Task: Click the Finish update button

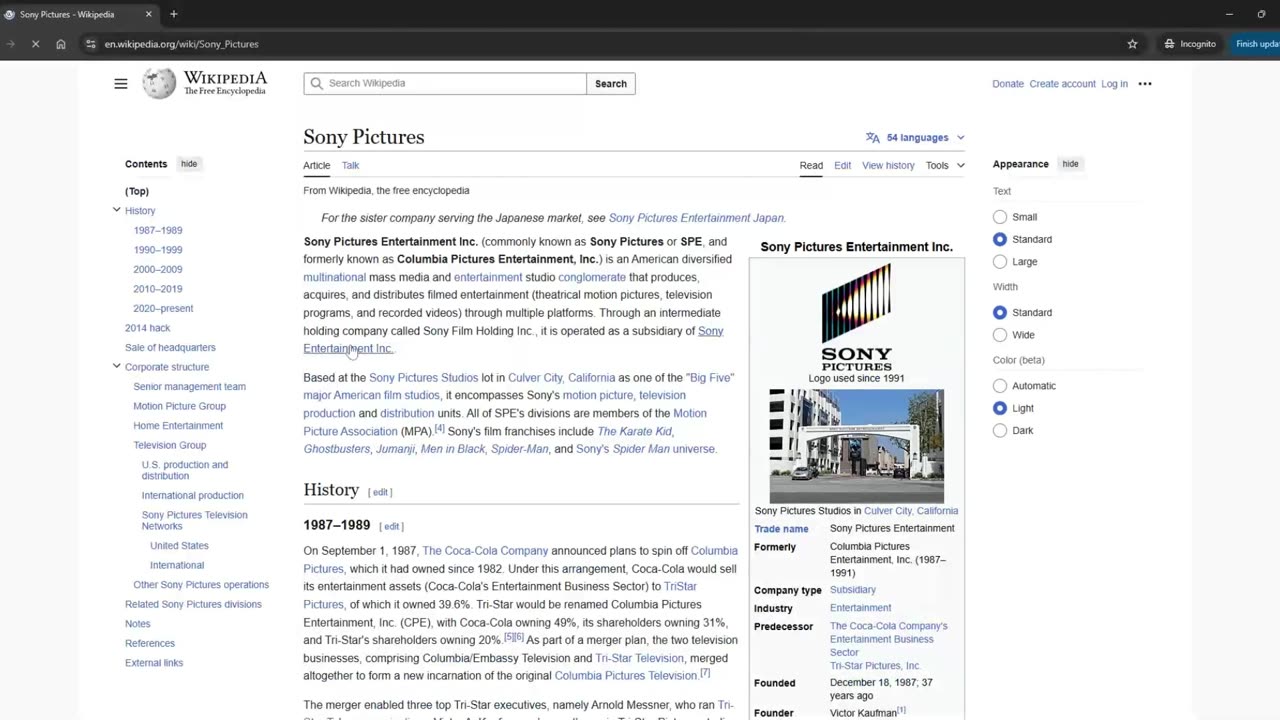Action: click(x=1256, y=44)
